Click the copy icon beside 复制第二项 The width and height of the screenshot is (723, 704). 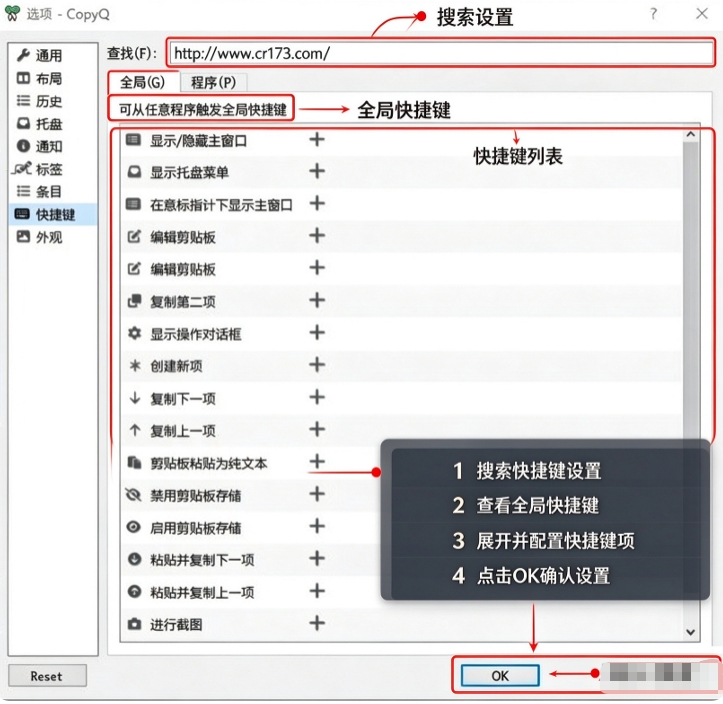134,301
